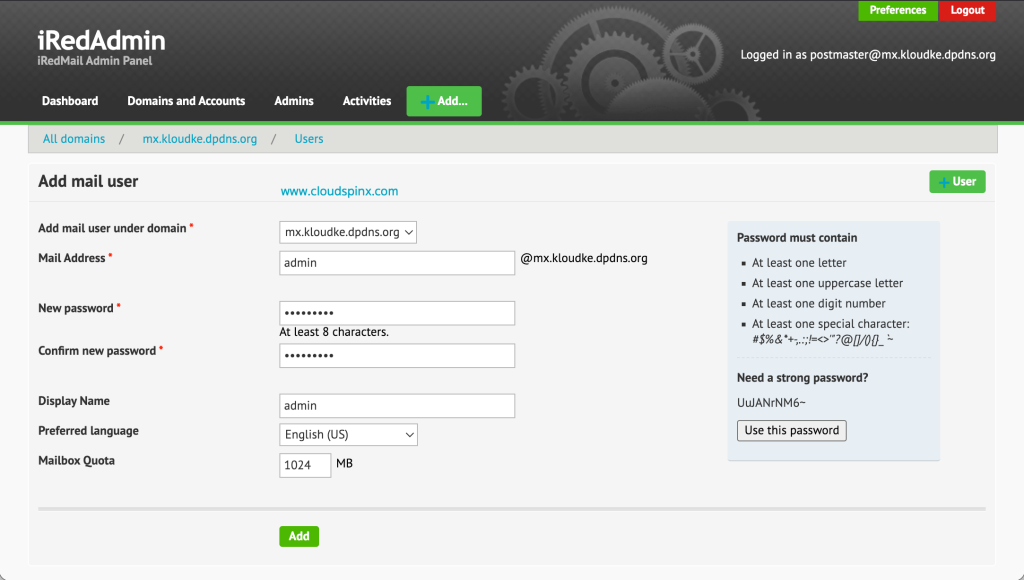The height and width of the screenshot is (580, 1024).
Task: Open the Activities menu
Action: 367,101
